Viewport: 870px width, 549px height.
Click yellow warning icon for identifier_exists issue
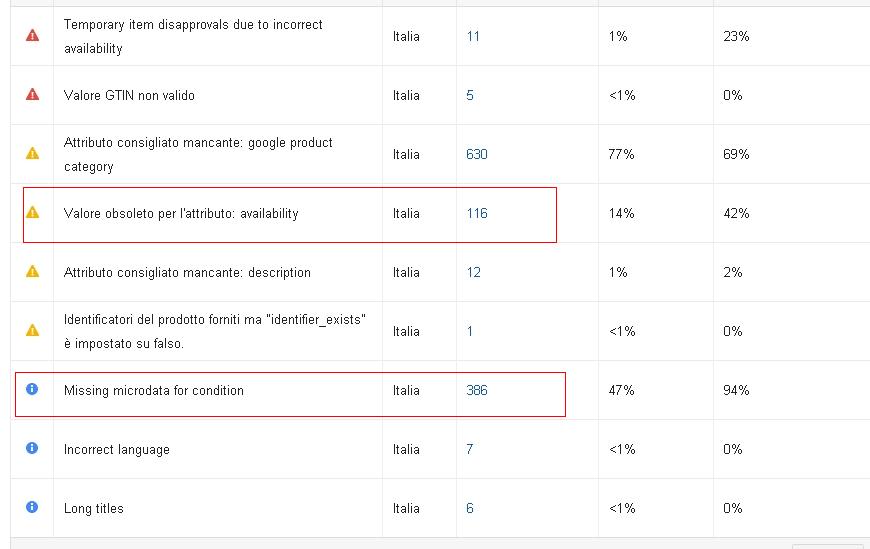coord(32,330)
